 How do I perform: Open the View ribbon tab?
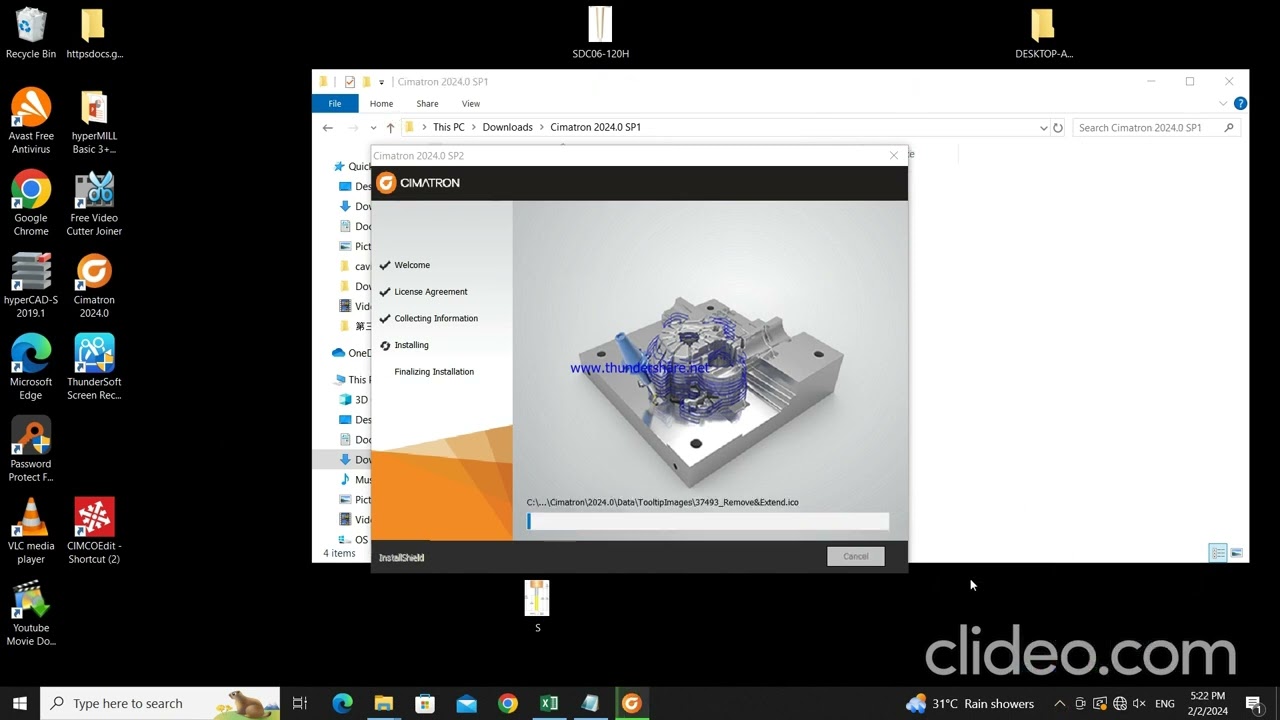click(471, 103)
